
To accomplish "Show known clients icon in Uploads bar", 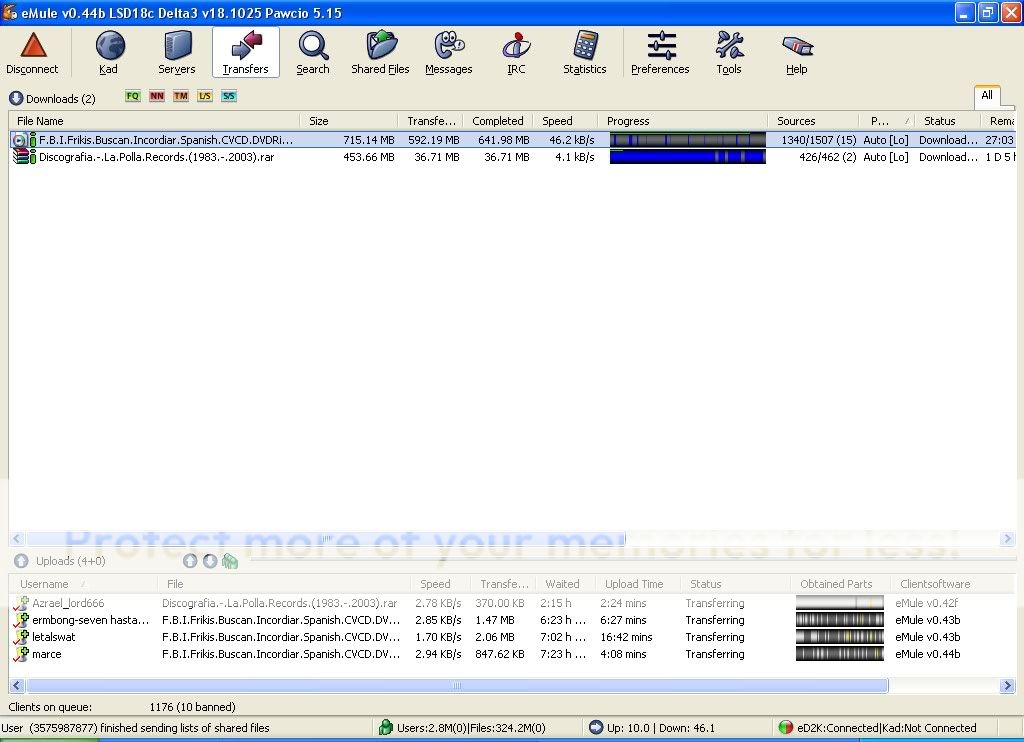I will point(230,561).
